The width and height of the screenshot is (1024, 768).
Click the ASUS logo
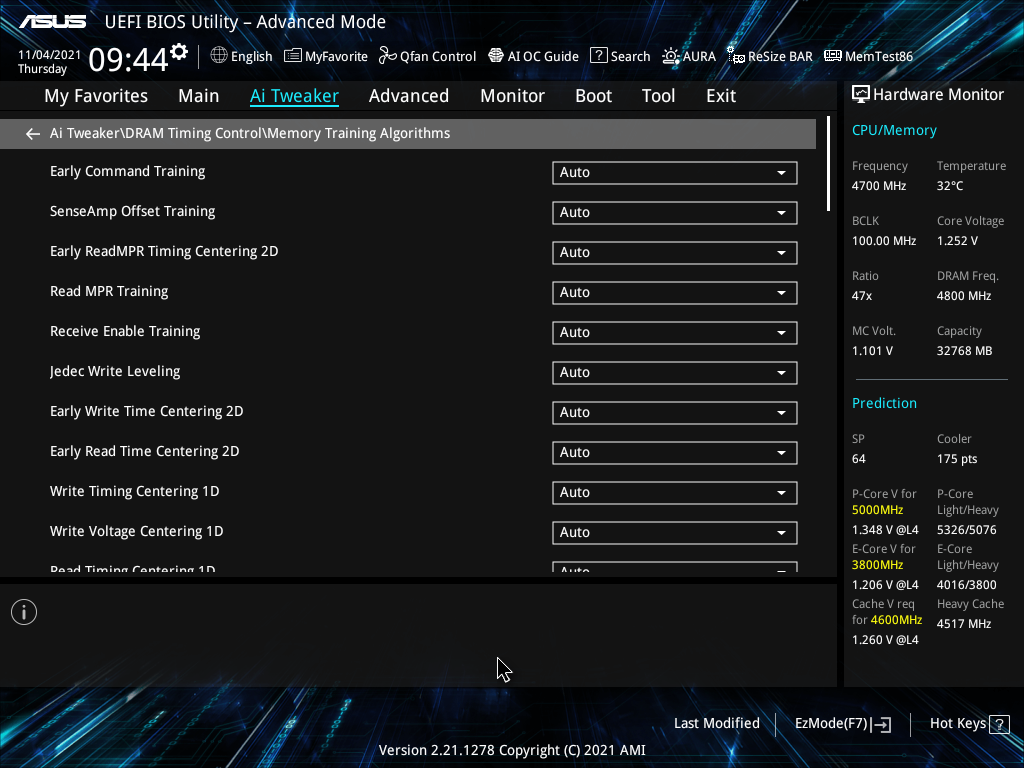(x=52, y=22)
